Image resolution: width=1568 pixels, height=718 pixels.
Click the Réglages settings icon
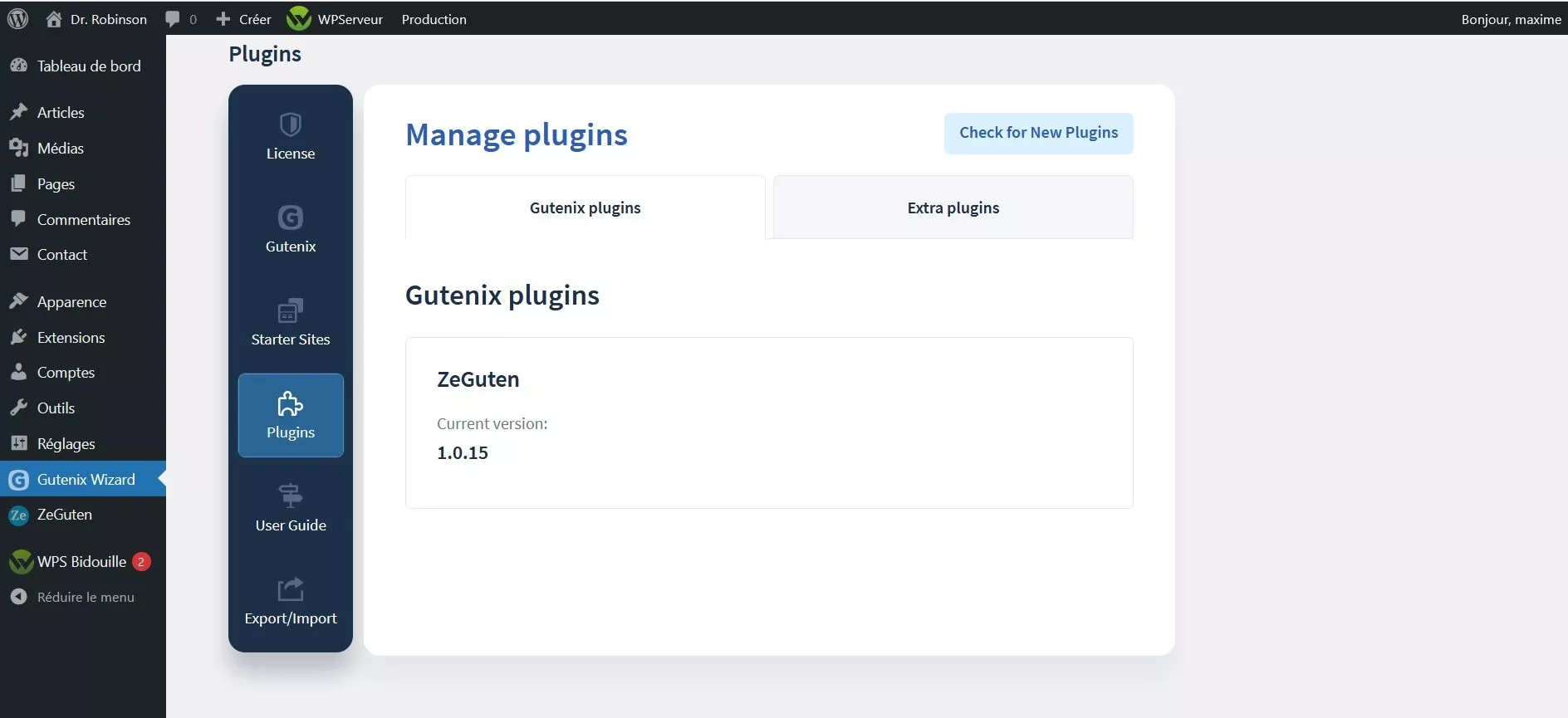[18, 443]
